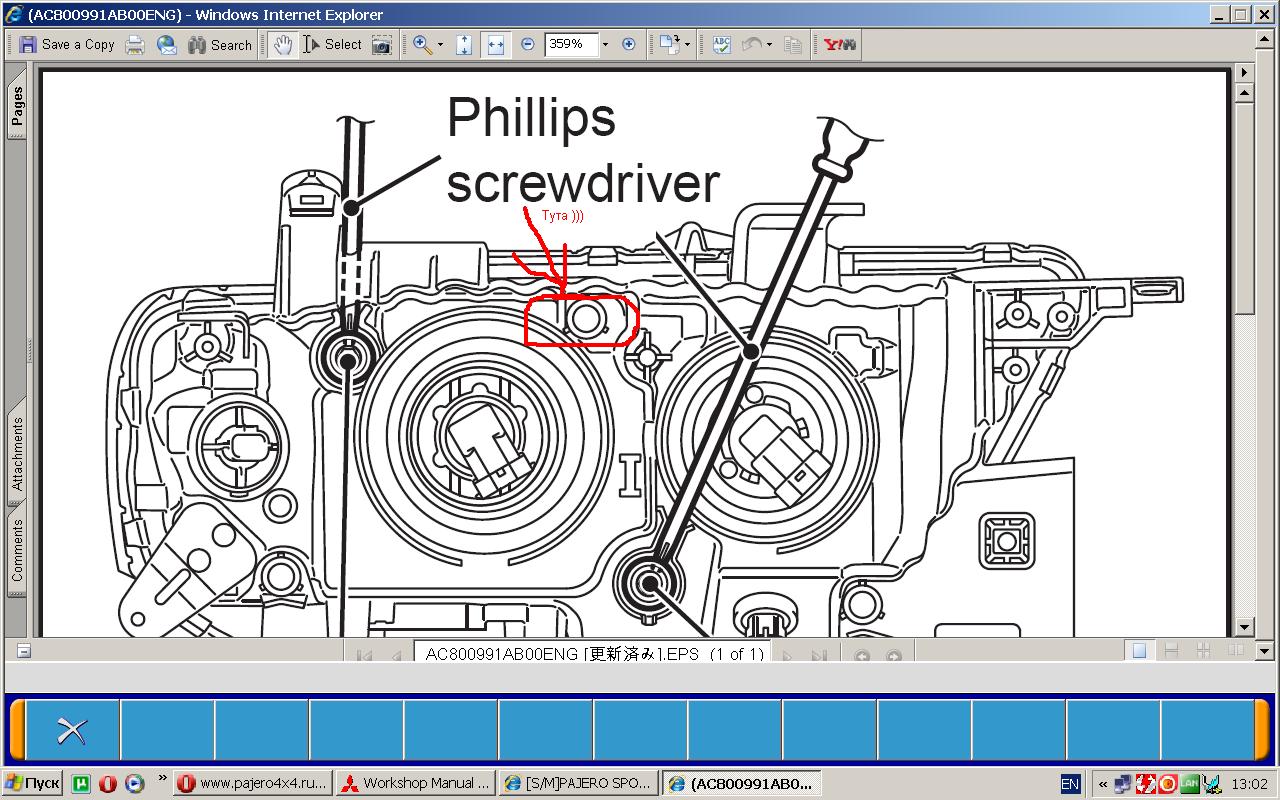Viewport: 1280px width, 800px height.
Task: Select the Hand tool
Action: pos(283,44)
